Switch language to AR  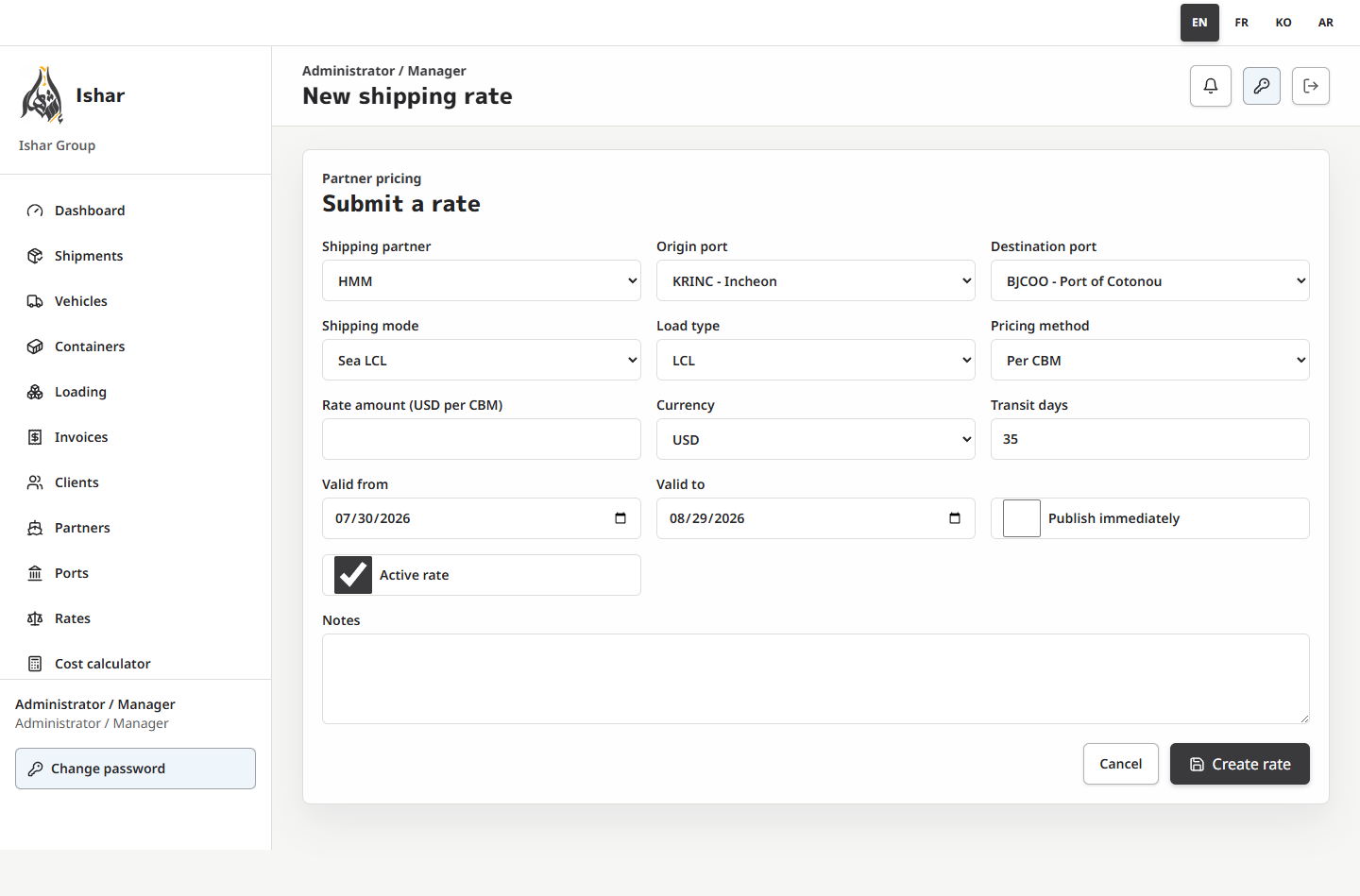pyautogui.click(x=1326, y=23)
